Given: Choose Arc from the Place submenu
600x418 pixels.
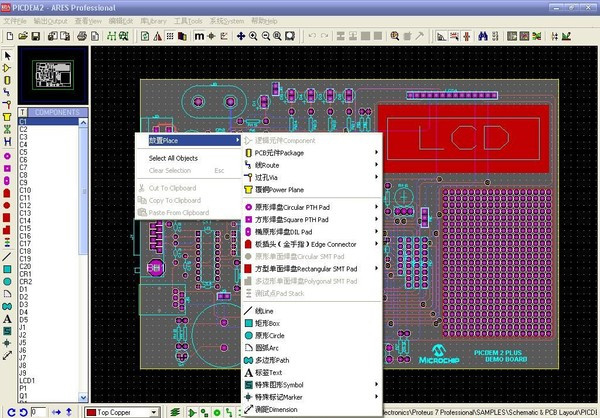Looking at the screenshot, I should pos(311,348).
